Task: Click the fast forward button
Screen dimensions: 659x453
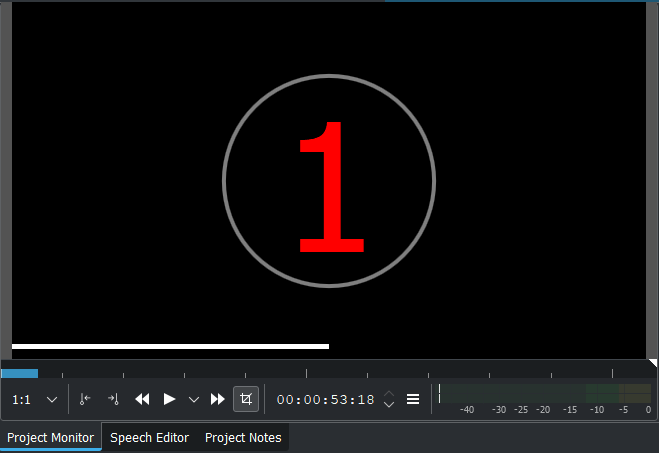Action: tap(217, 399)
